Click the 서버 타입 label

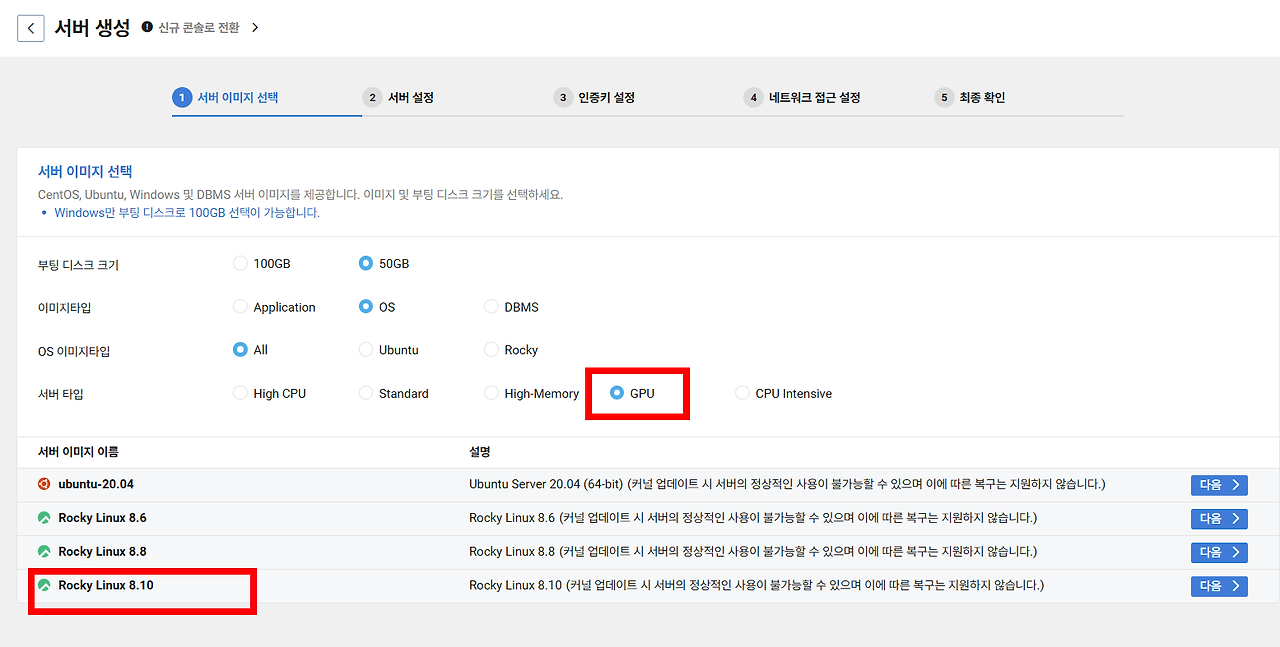click(x=60, y=394)
